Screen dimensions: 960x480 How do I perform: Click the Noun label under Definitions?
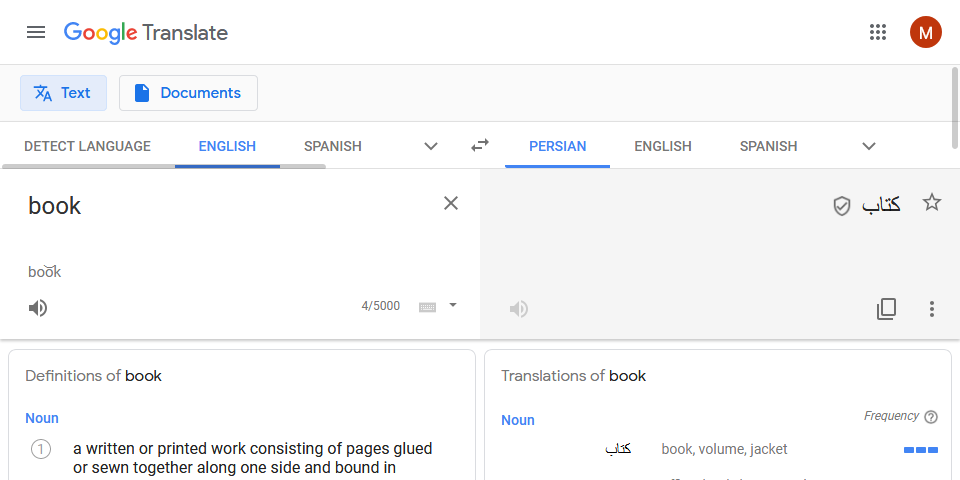coord(42,419)
